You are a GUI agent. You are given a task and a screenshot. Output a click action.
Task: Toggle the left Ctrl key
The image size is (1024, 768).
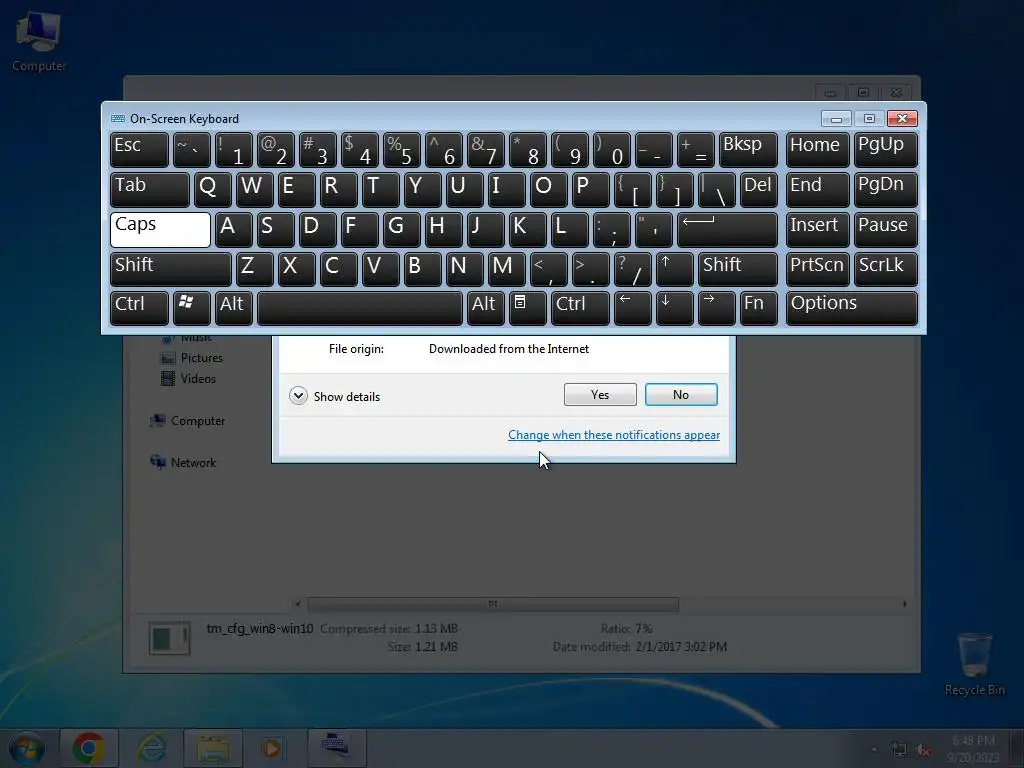pyautogui.click(x=139, y=308)
